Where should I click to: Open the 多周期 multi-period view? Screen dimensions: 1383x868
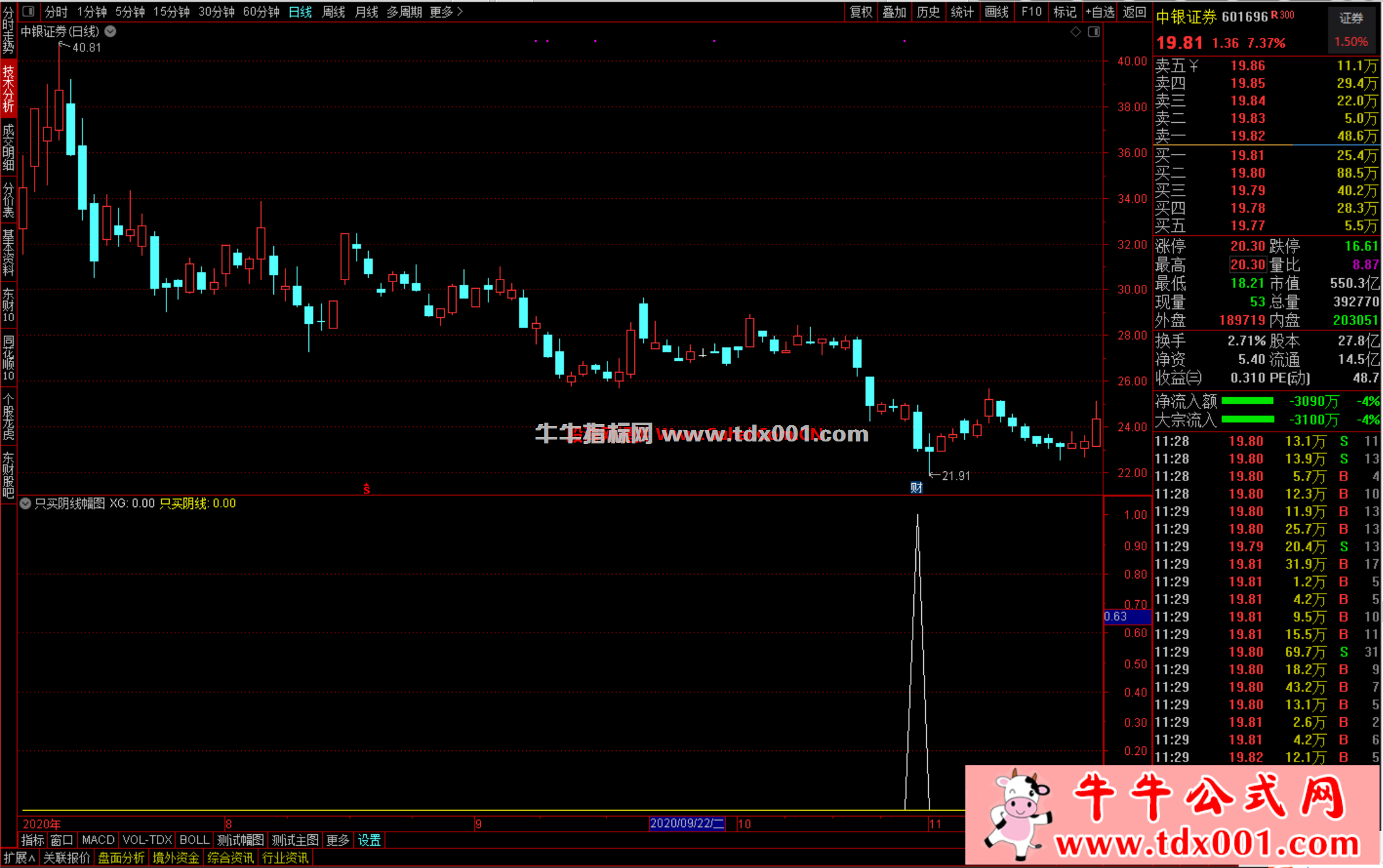[x=405, y=12]
